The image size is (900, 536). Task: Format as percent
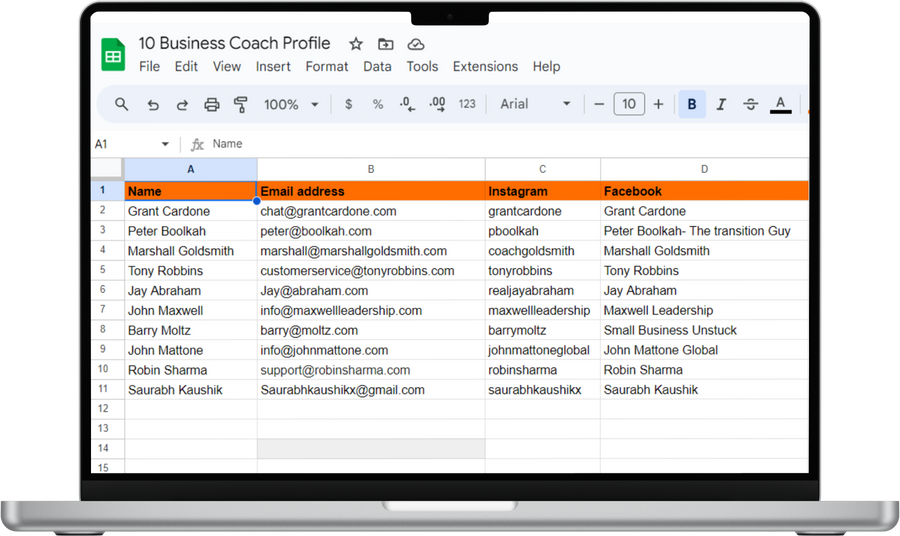[x=378, y=104]
